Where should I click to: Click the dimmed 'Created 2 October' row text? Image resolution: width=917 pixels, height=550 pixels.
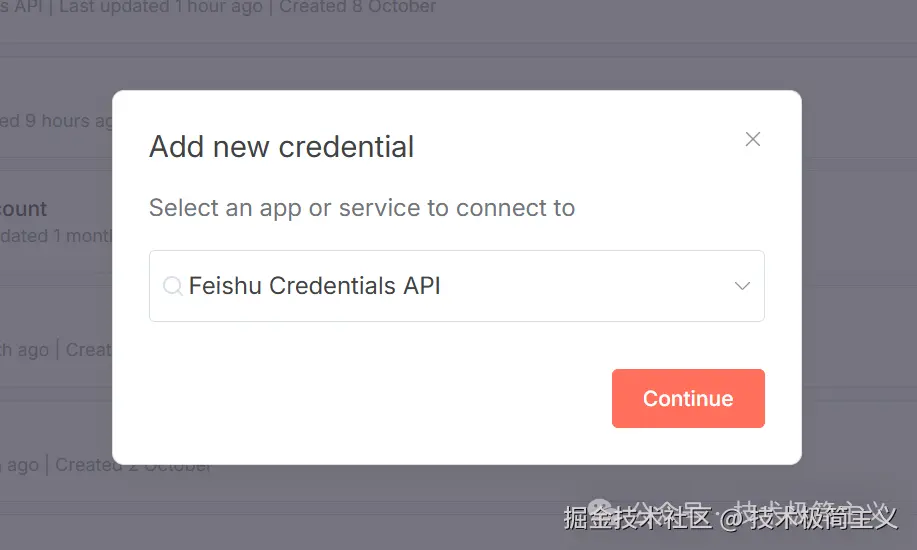[x=132, y=465]
